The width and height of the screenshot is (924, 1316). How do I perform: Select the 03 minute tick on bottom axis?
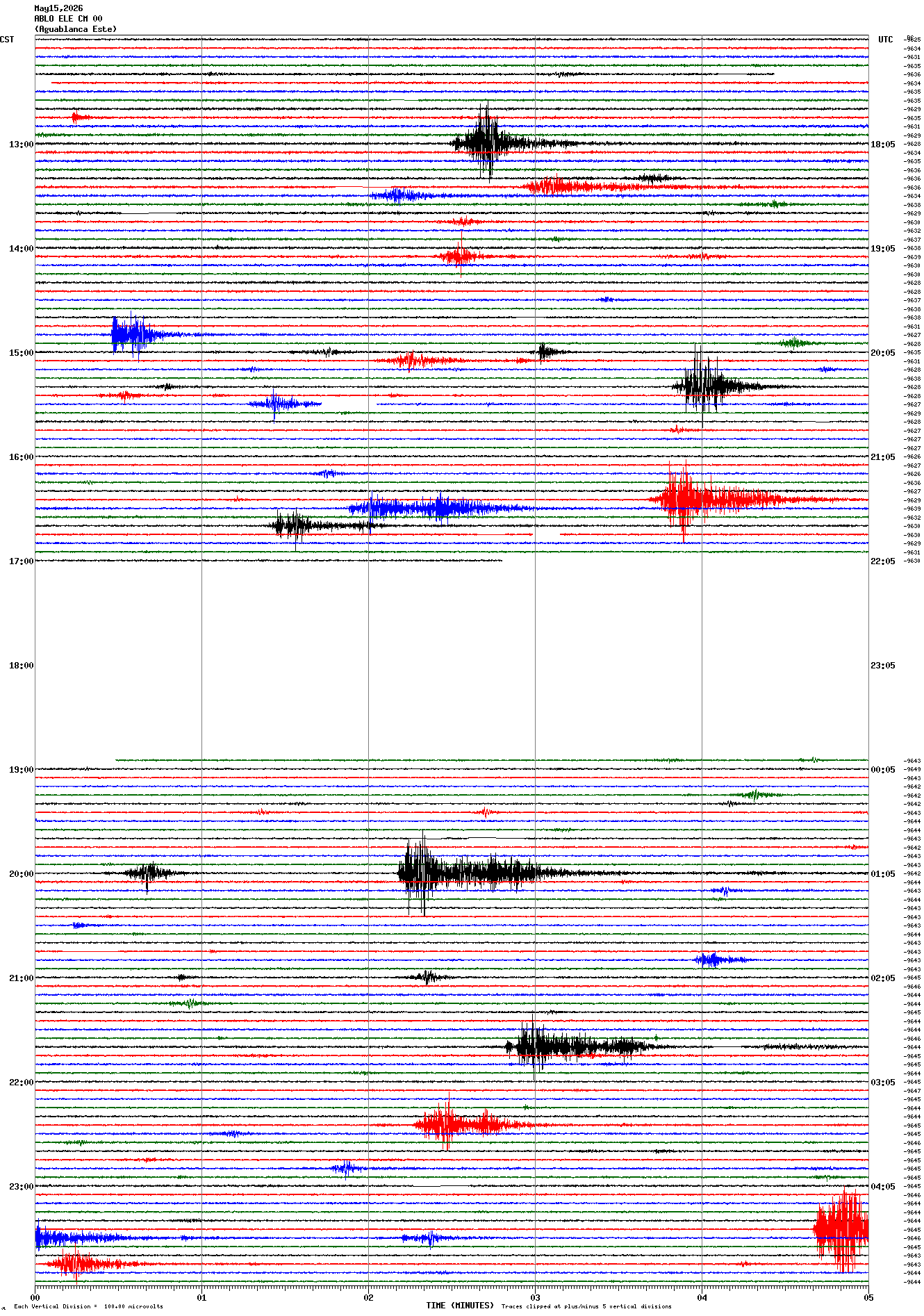click(535, 1297)
